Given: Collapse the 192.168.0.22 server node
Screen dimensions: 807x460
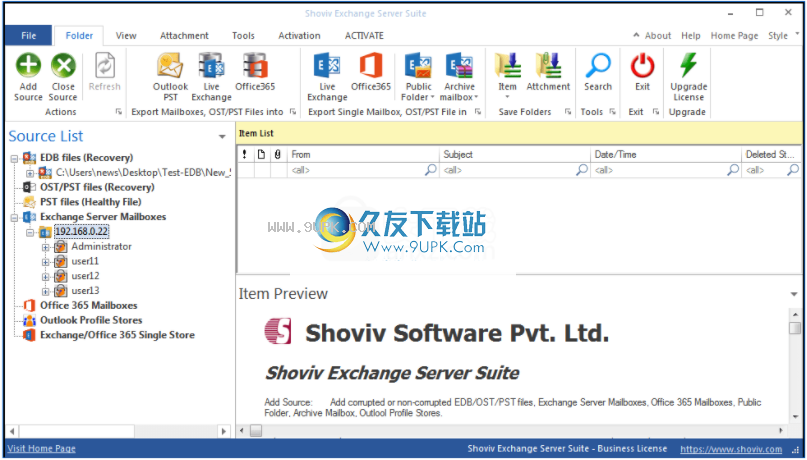Looking at the screenshot, I should click(x=30, y=232).
